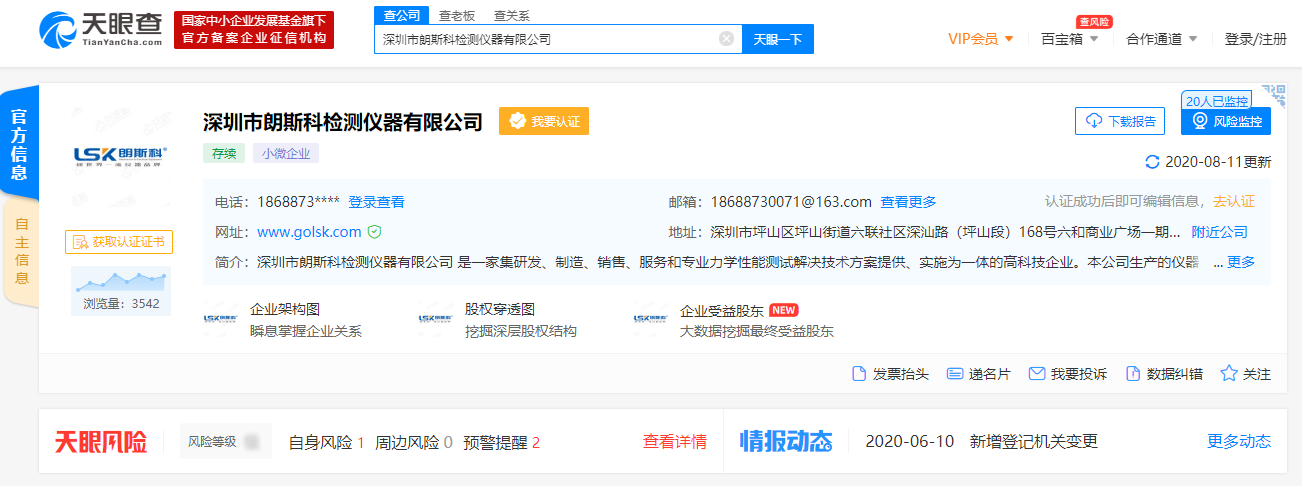
Task: Clear the search box with X icon
Action: 726,39
